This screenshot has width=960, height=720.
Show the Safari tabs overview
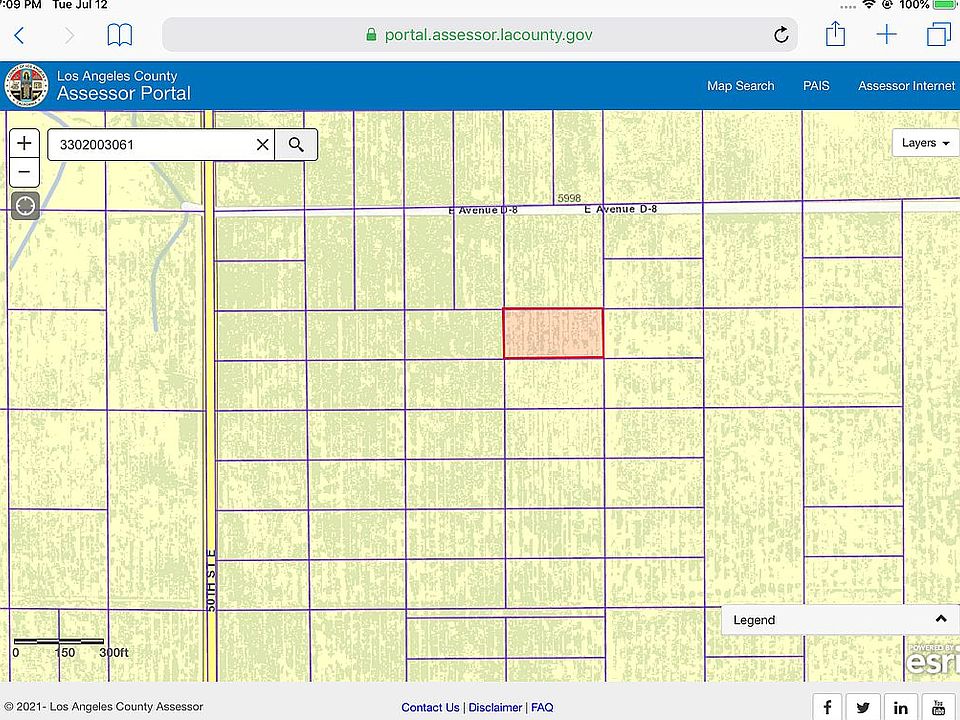939,34
